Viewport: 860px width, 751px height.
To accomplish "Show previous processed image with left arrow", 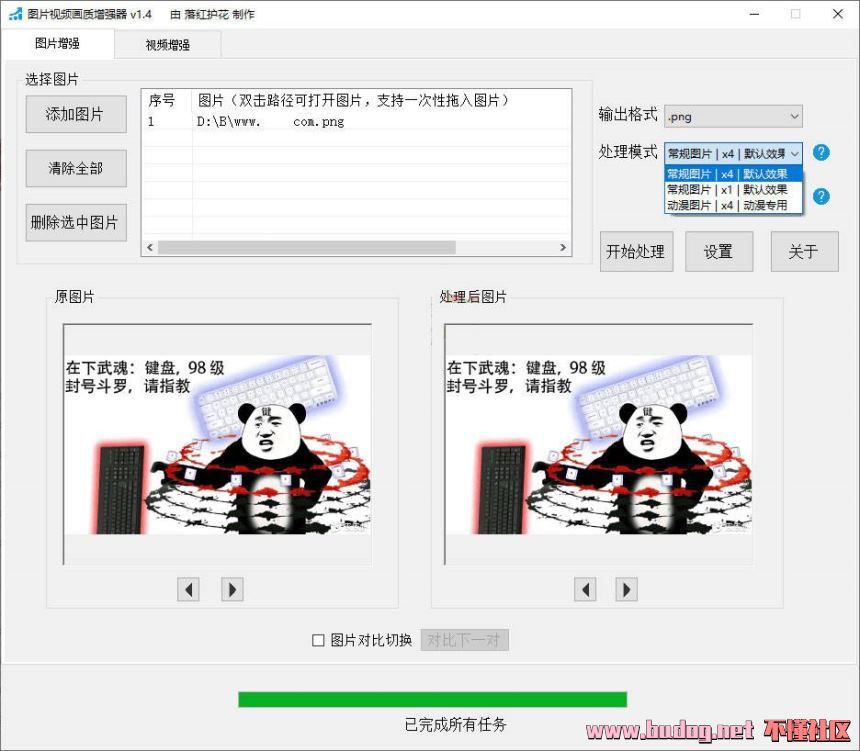I will [585, 590].
